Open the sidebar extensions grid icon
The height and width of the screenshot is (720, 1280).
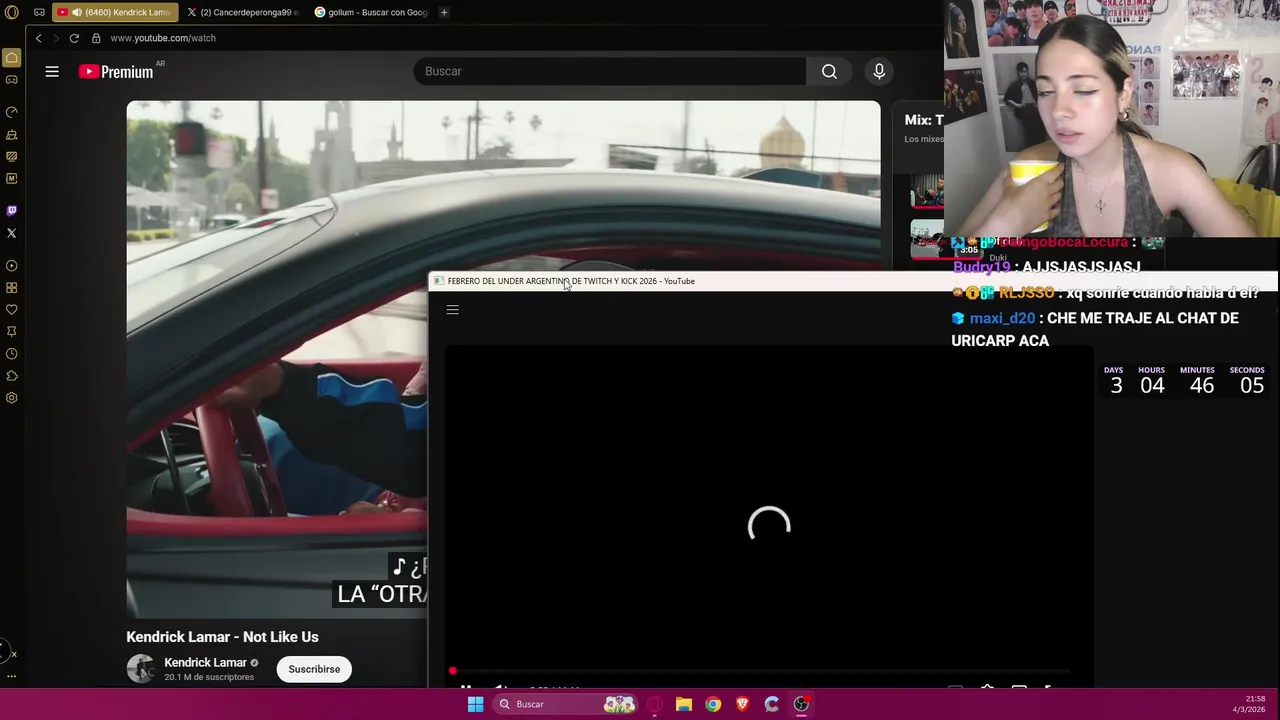tap(12, 288)
